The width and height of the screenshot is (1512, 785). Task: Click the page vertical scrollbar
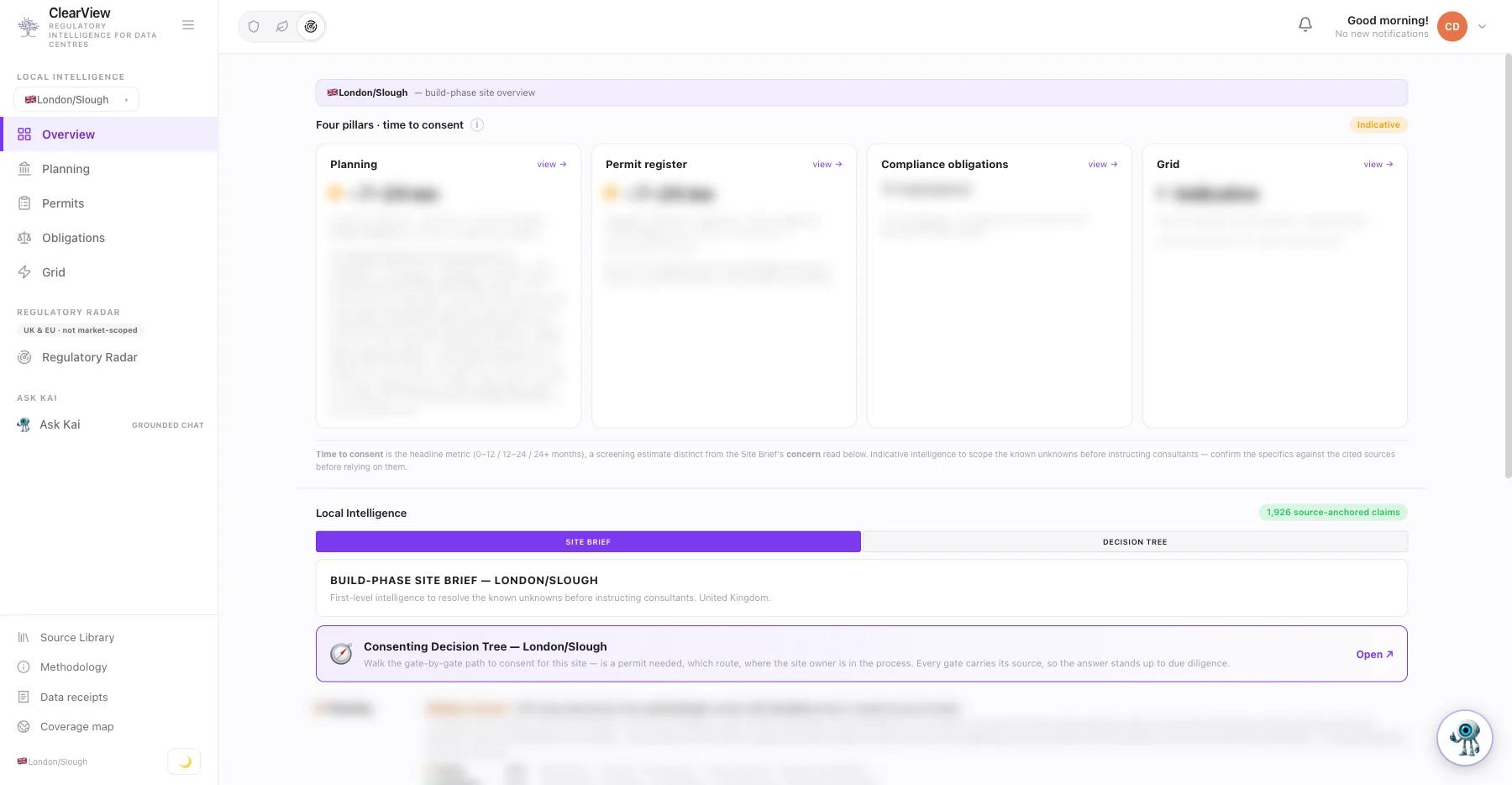1507,266
